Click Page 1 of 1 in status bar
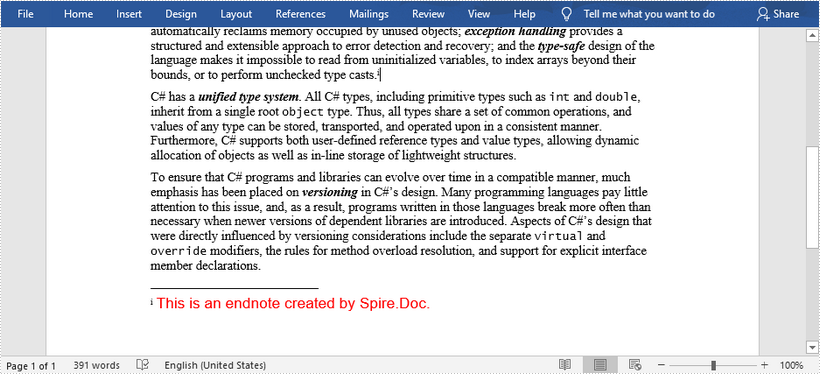Screen dimensions: 820x374 [x=31, y=366]
